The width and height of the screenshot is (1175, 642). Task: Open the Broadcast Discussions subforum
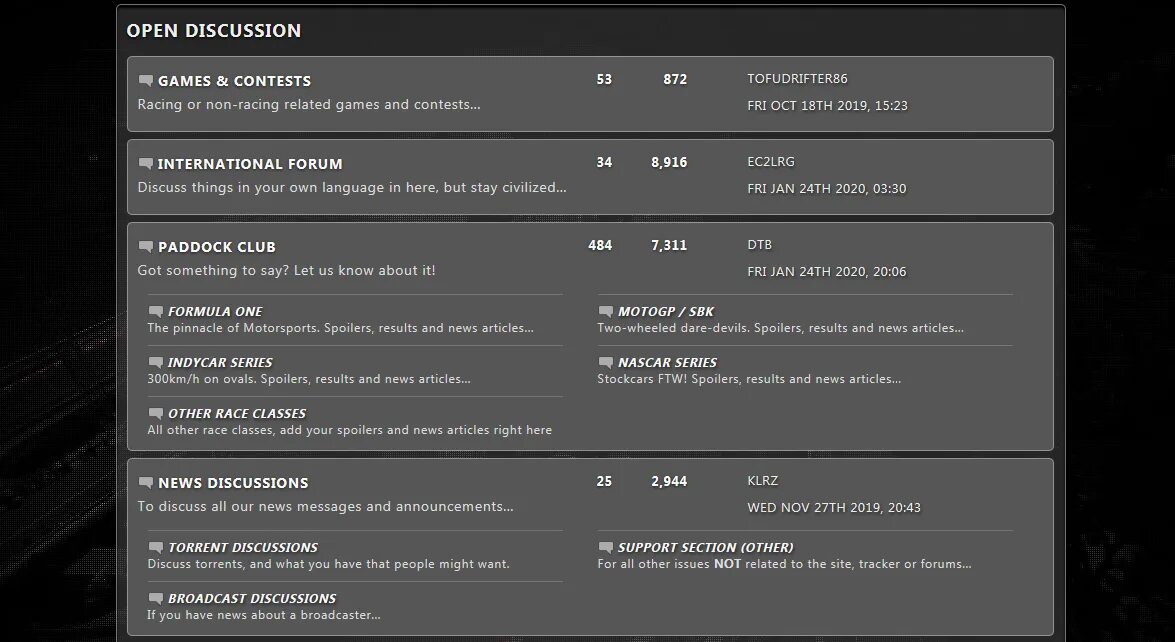pos(252,599)
